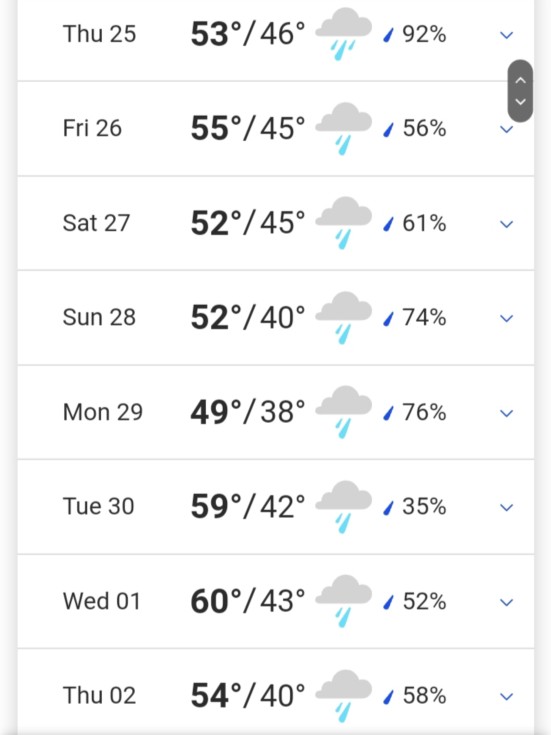Open the Sun 28 day label
This screenshot has width=551, height=735.
point(99,317)
